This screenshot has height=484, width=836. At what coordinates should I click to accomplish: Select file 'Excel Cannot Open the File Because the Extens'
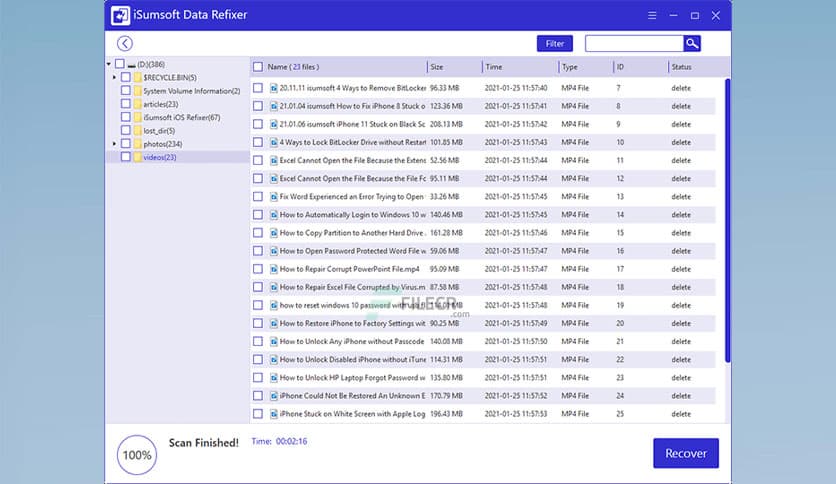click(x=353, y=160)
